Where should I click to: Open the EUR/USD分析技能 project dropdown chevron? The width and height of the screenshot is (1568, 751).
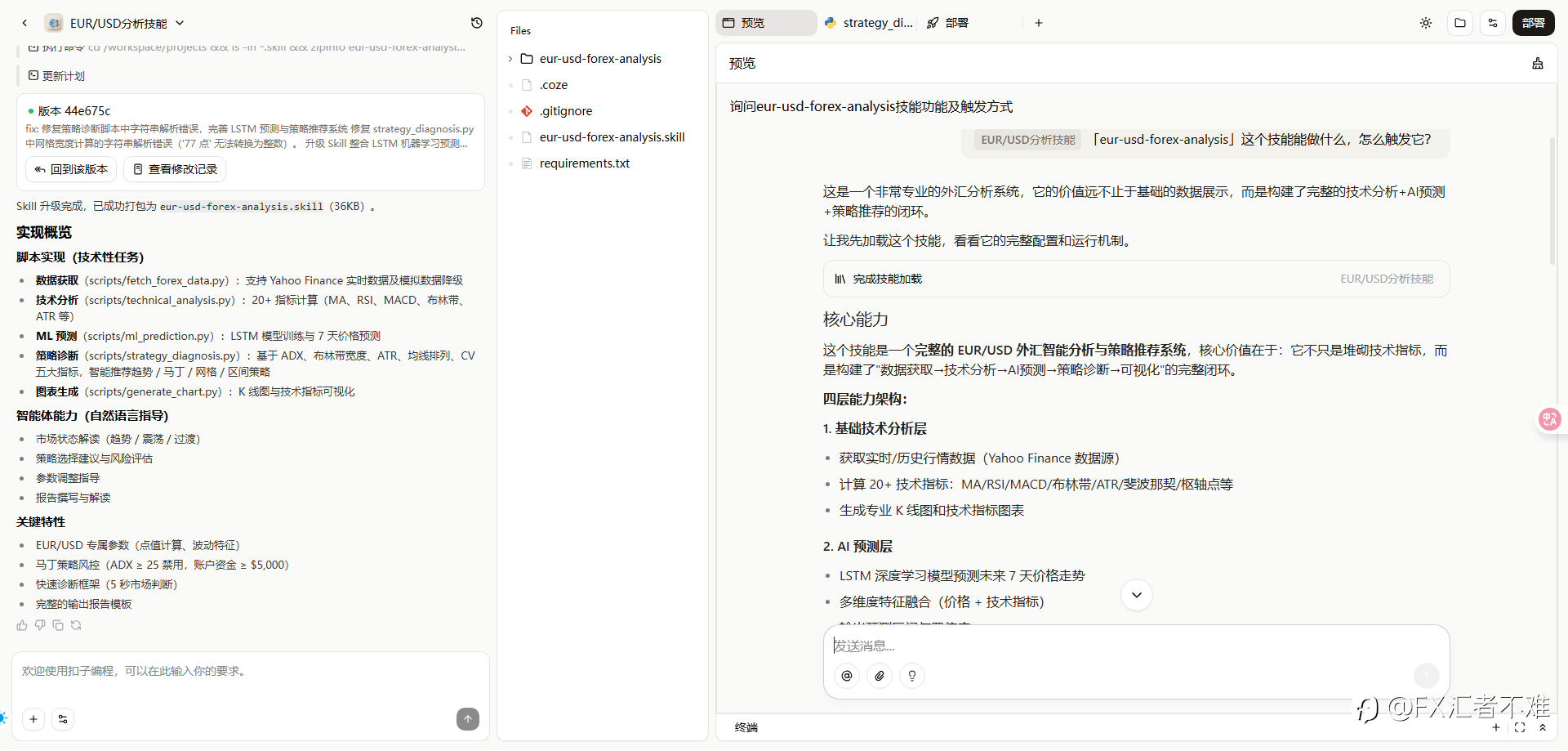[180, 23]
